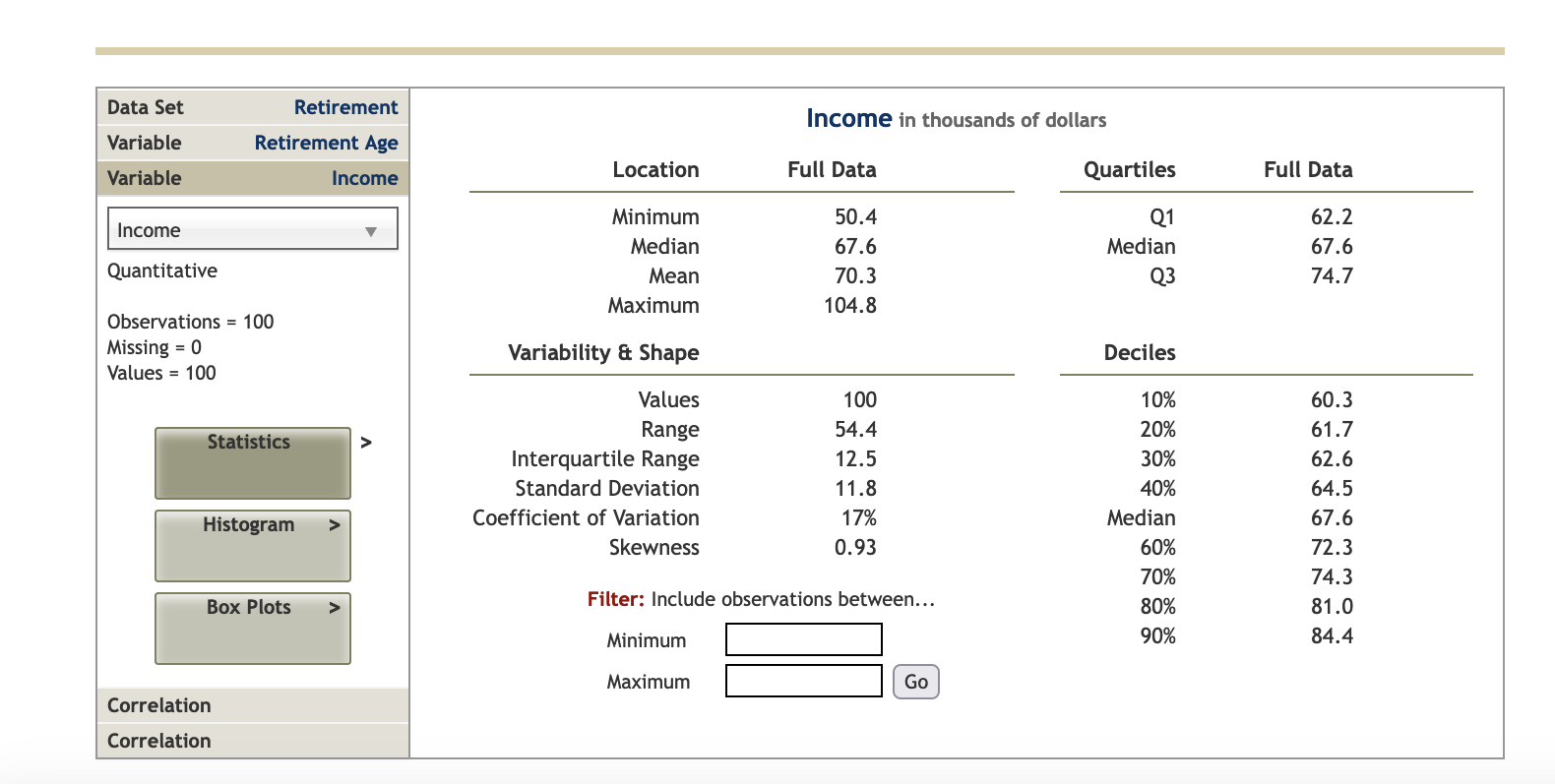Screen dimensions: 1555x784
Task: Select the 70% decile value 74.3
Action: (x=1332, y=576)
